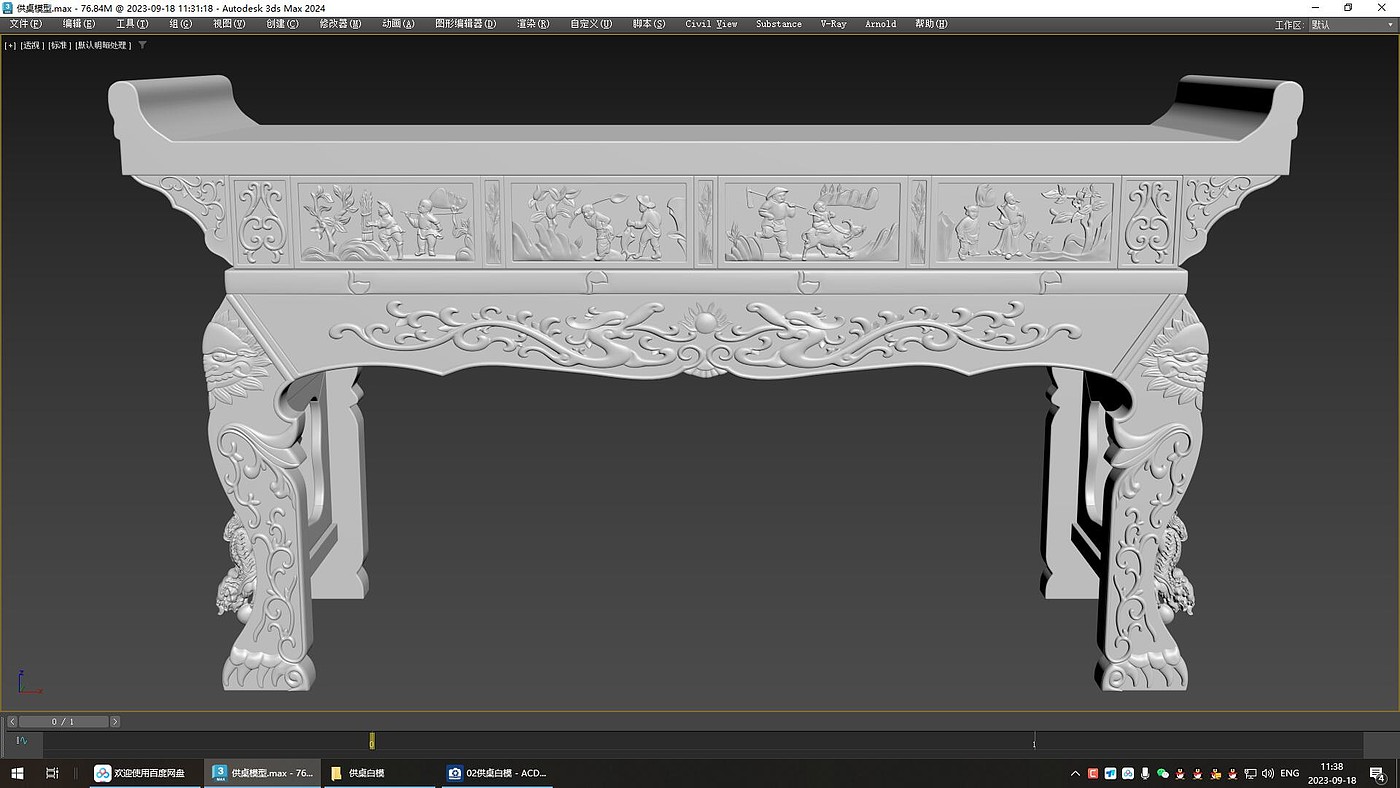
Task: Open the notification center icon
Action: (1379, 773)
